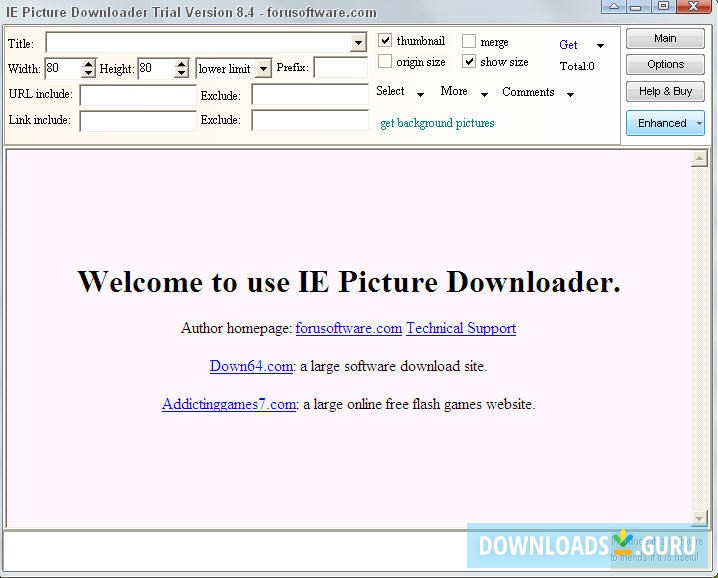The width and height of the screenshot is (718, 578).
Task: Click into the Height value field
Action: tap(157, 69)
